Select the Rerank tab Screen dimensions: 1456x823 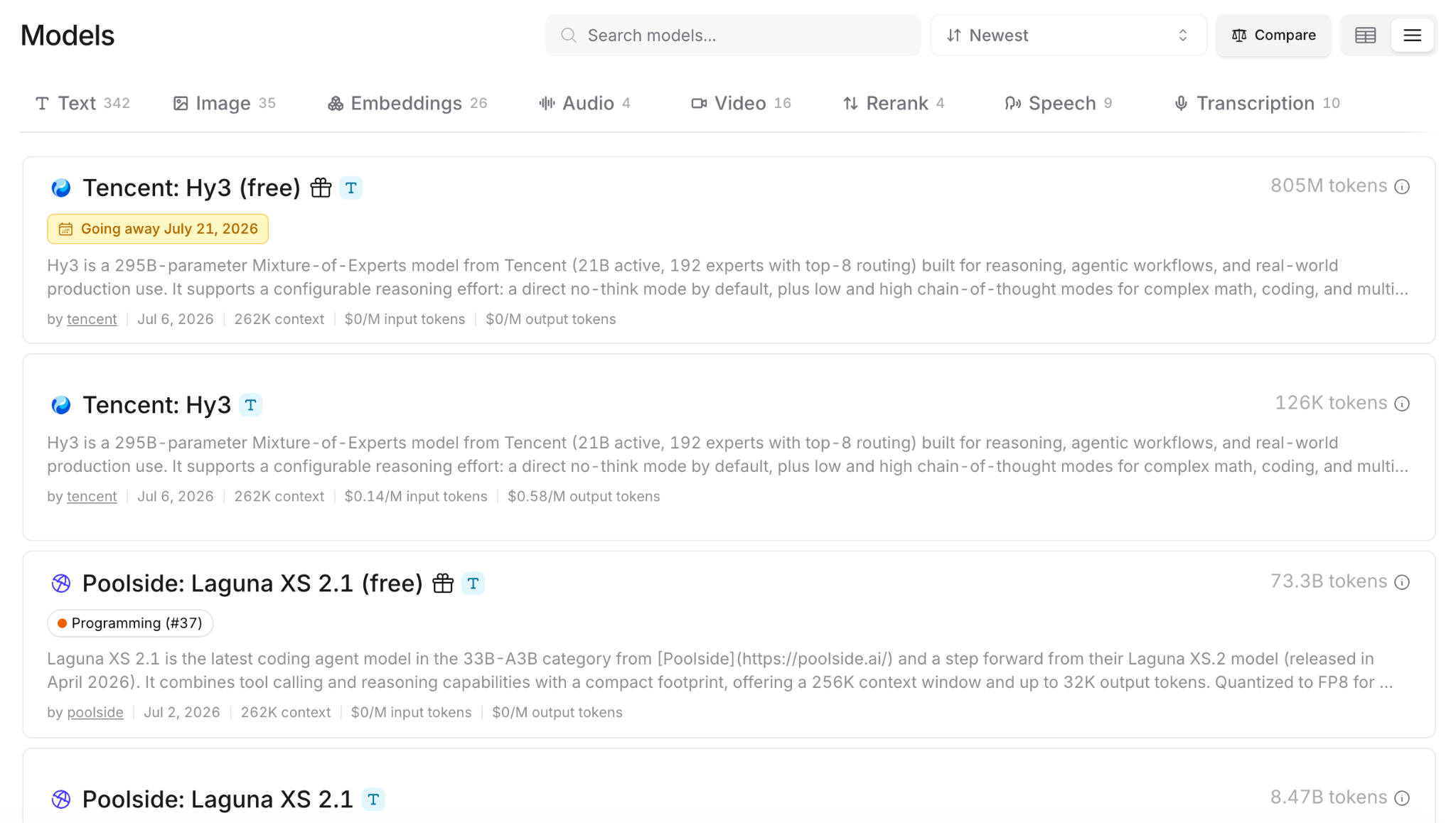(x=894, y=103)
